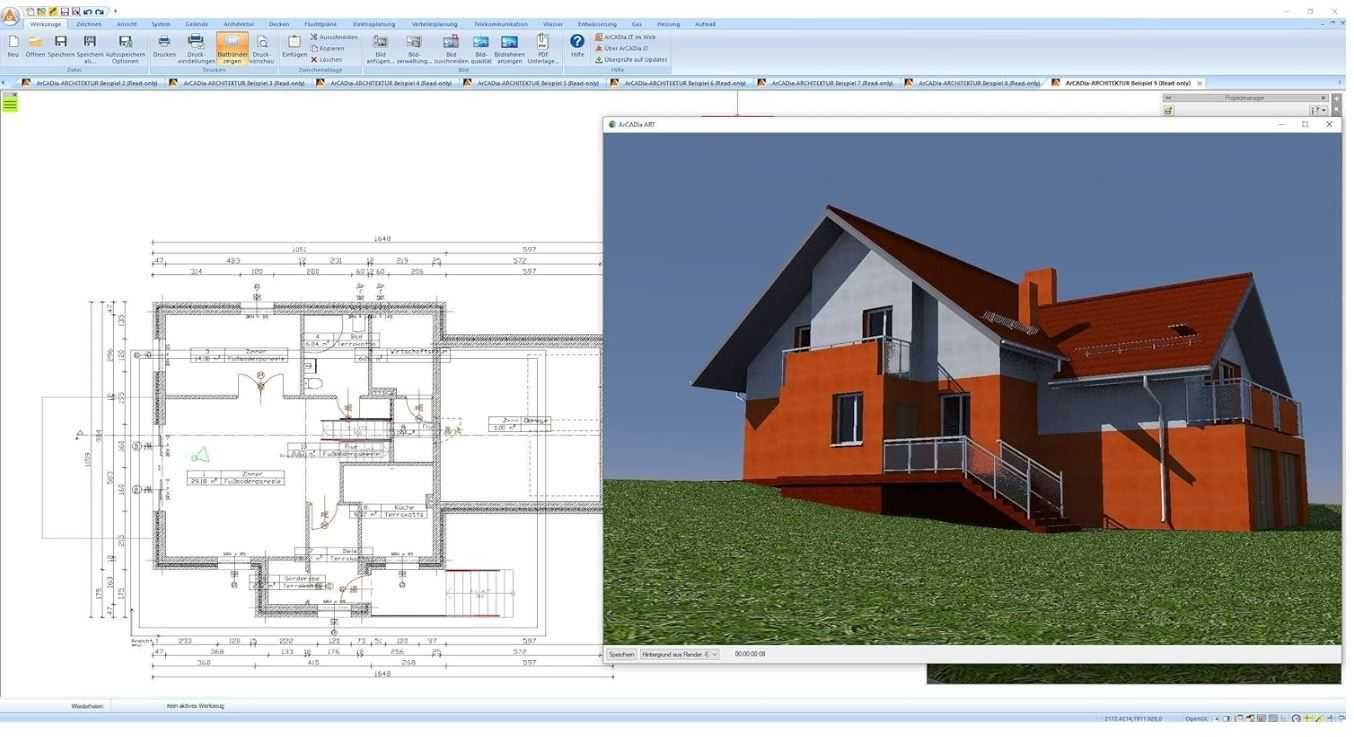Click Bild einfügen in the ribbon
Screen dimensions: 1354x737
[x=380, y=50]
